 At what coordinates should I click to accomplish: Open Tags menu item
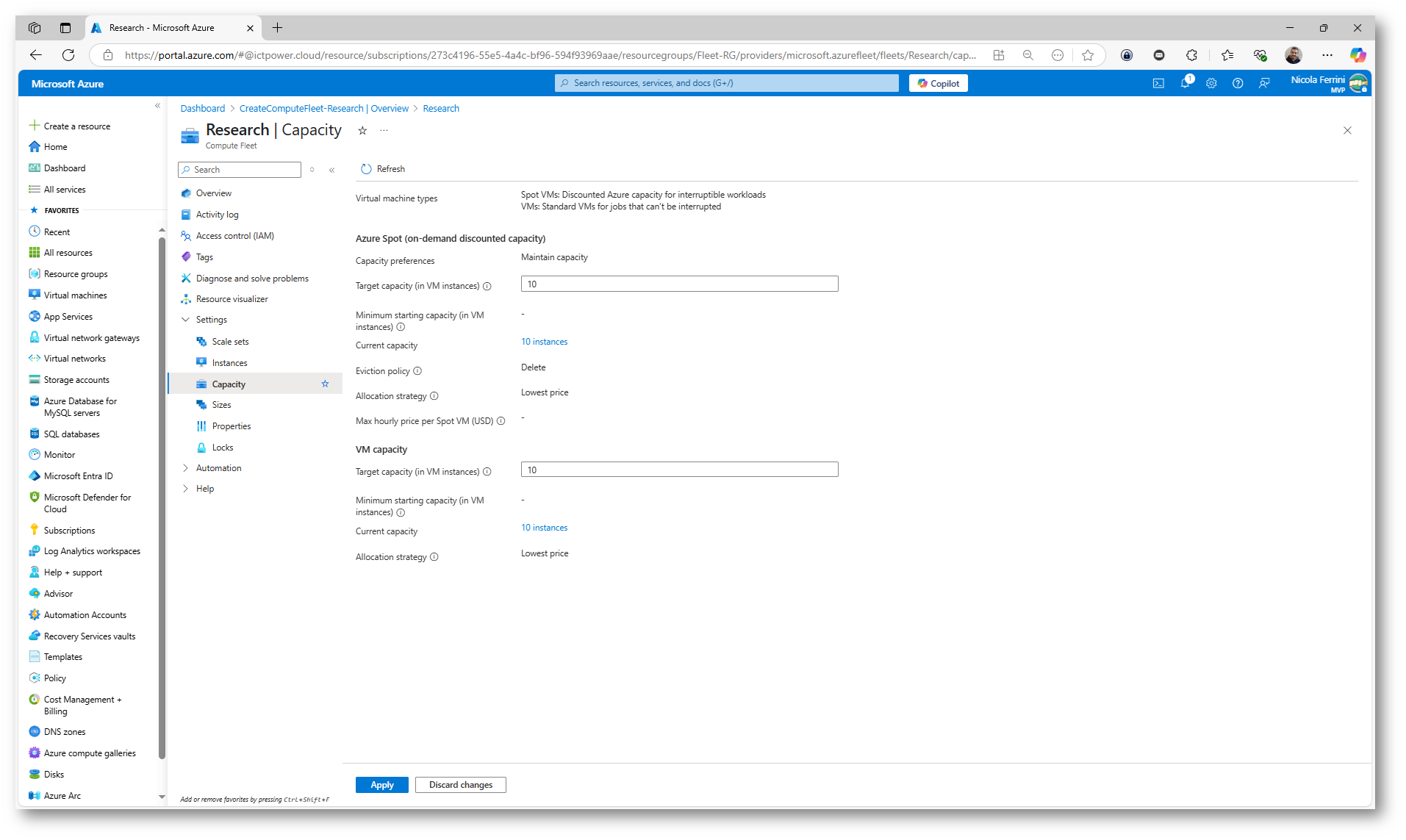click(x=204, y=257)
